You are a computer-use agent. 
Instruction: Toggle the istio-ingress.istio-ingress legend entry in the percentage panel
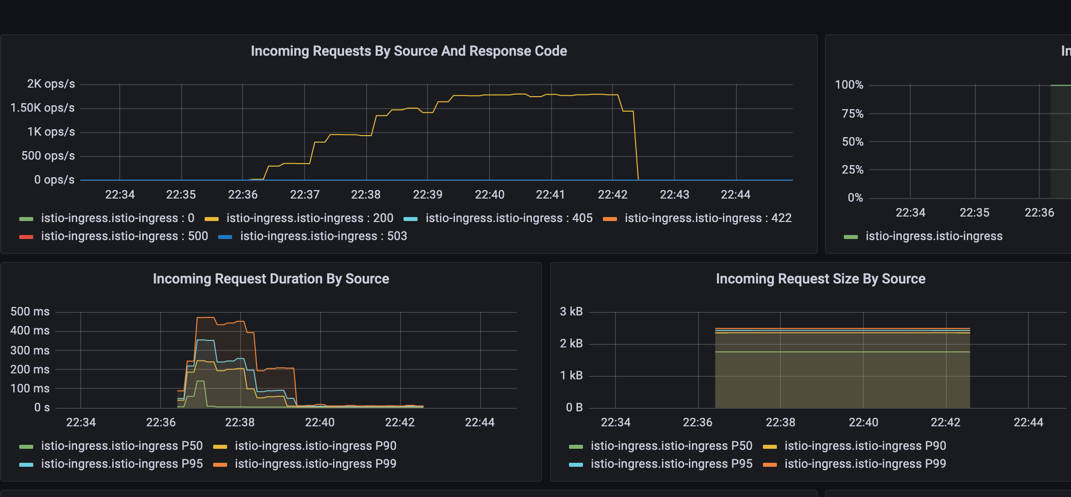(x=934, y=236)
